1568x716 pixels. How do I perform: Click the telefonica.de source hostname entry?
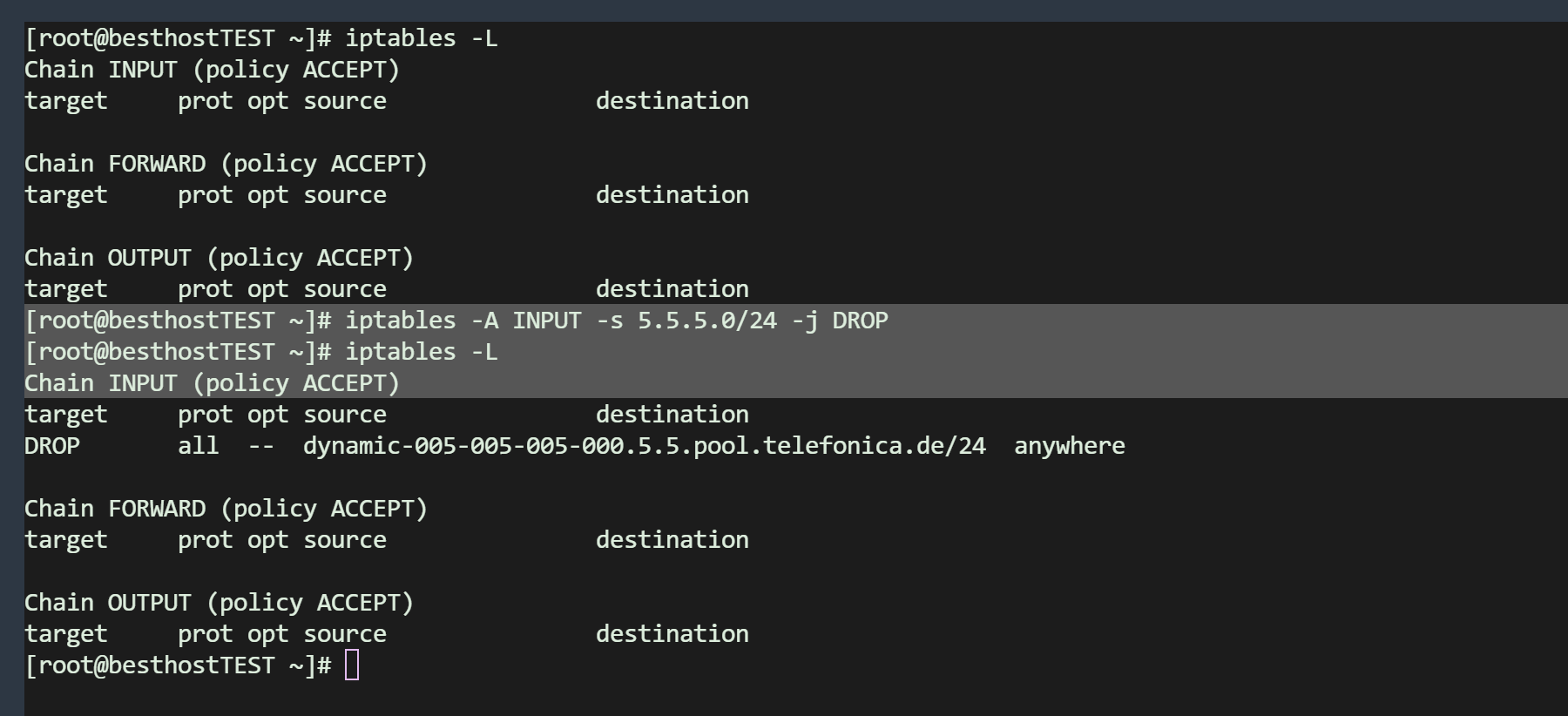644,446
